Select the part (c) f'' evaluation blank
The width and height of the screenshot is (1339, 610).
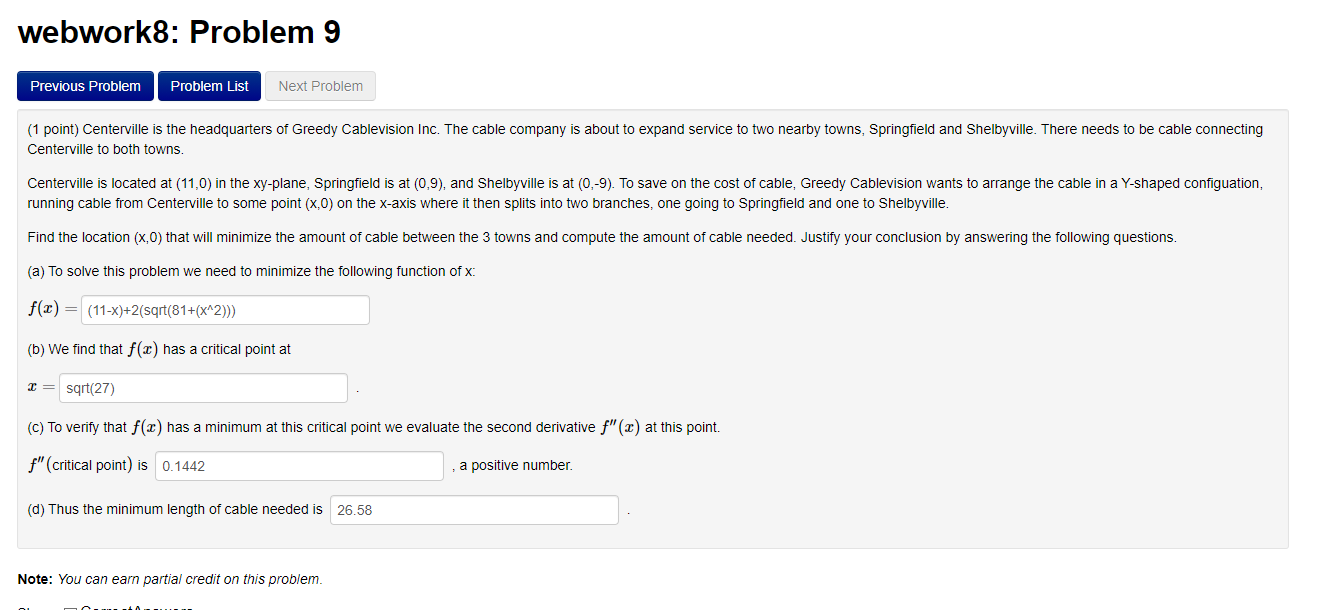click(x=298, y=466)
